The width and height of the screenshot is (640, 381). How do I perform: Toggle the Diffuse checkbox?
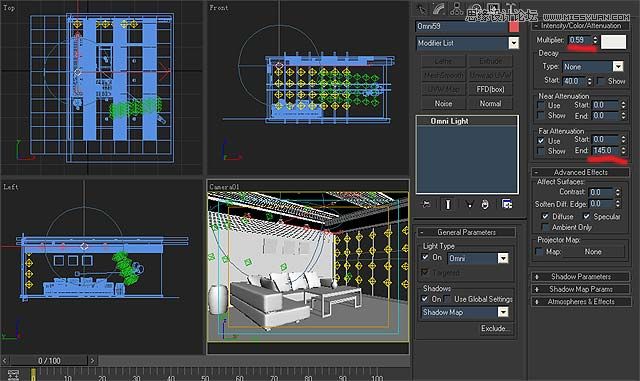click(x=545, y=216)
